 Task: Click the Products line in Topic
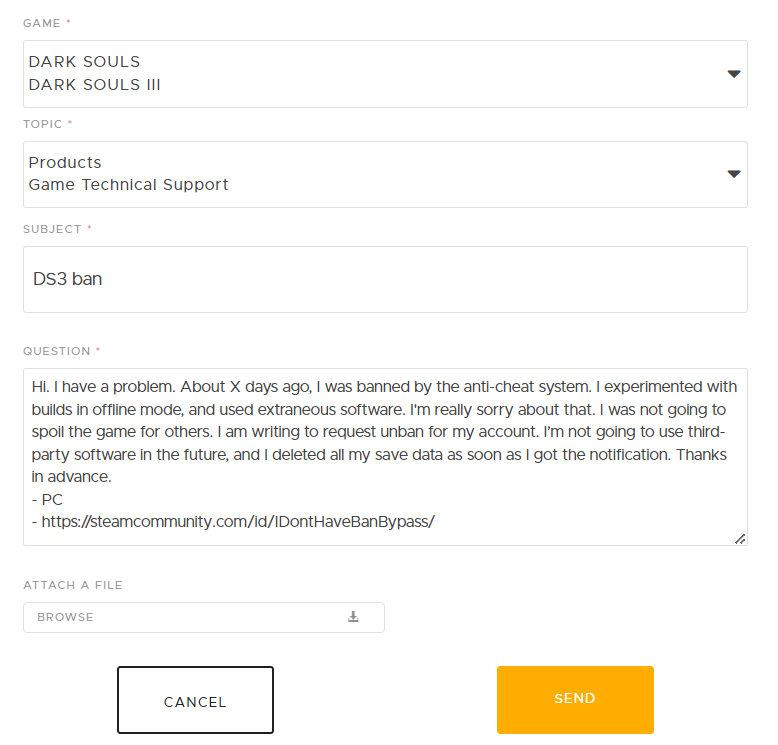pyautogui.click(x=65, y=162)
